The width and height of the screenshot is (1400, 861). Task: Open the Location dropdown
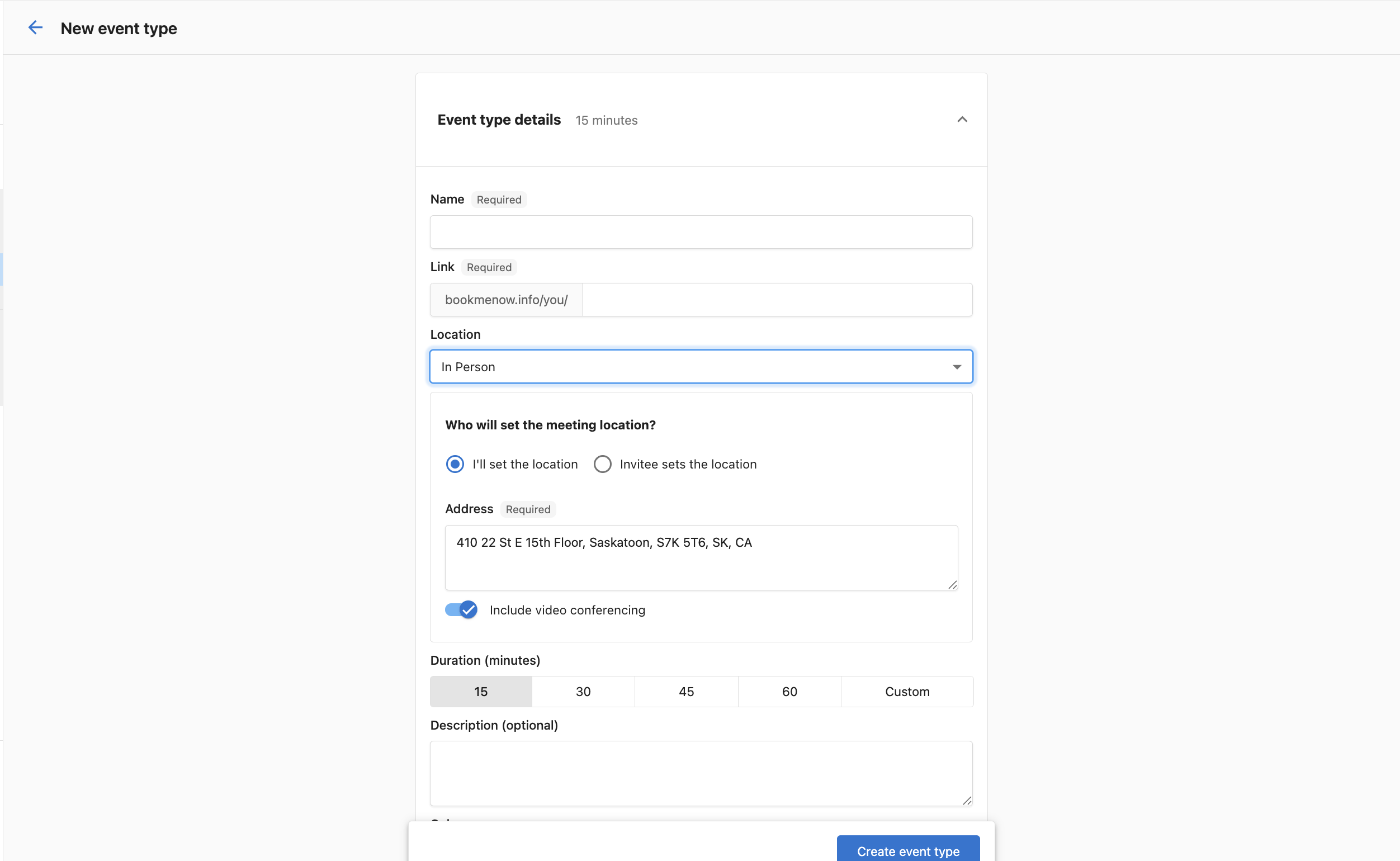[x=701, y=367]
